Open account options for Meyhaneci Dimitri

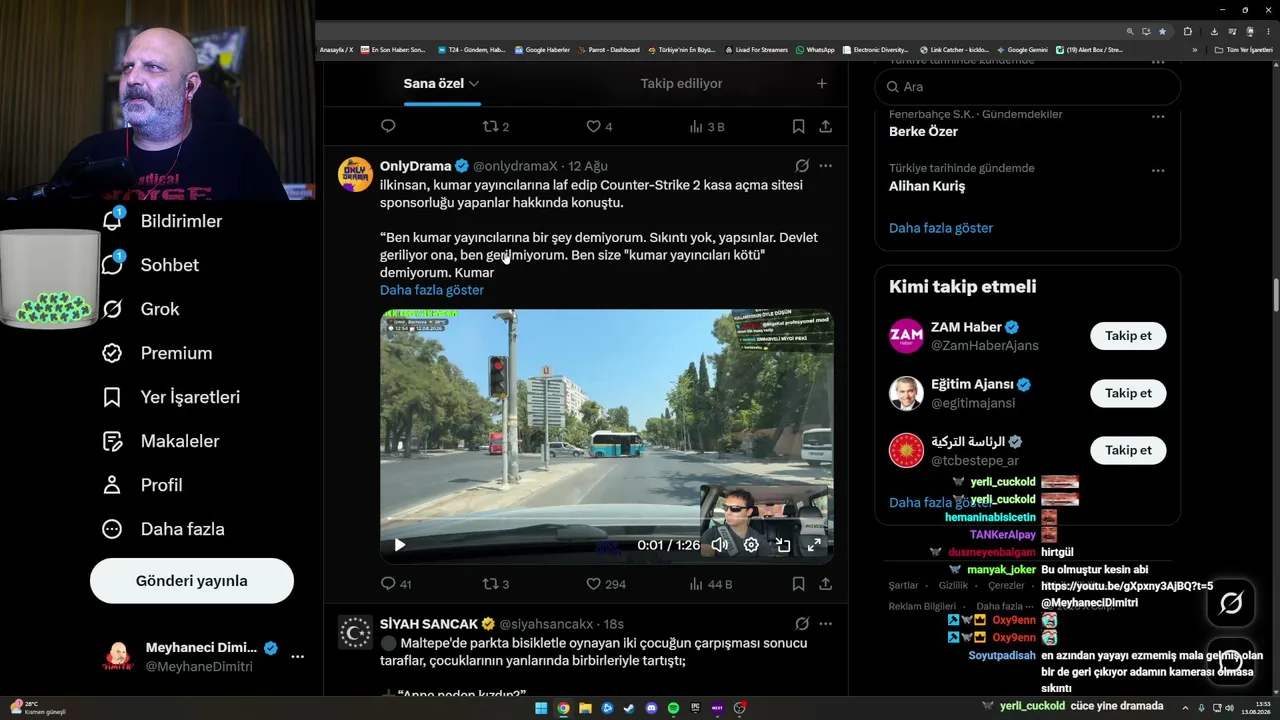(297, 657)
